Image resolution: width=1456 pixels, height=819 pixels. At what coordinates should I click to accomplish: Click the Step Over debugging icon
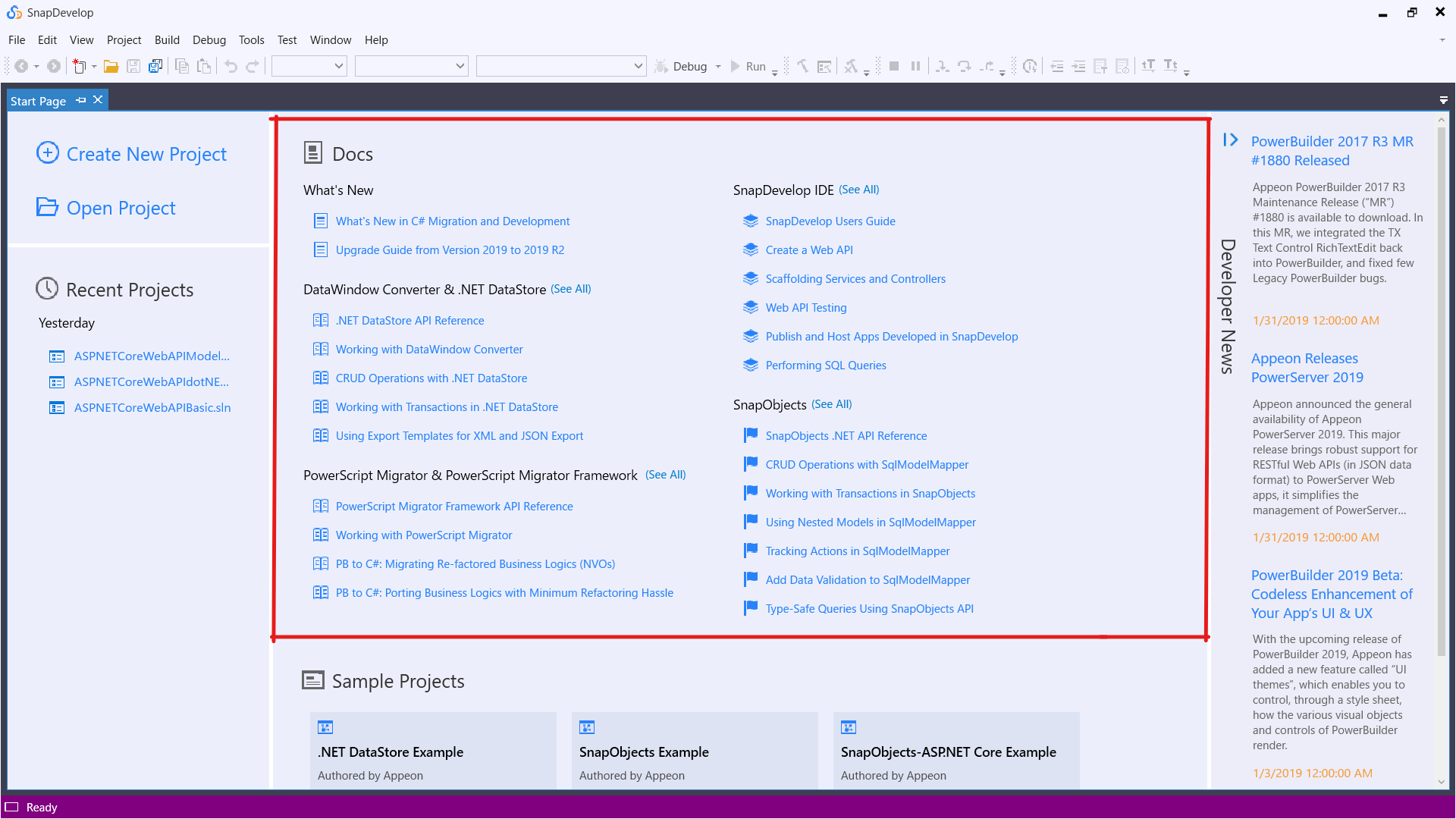tap(965, 66)
